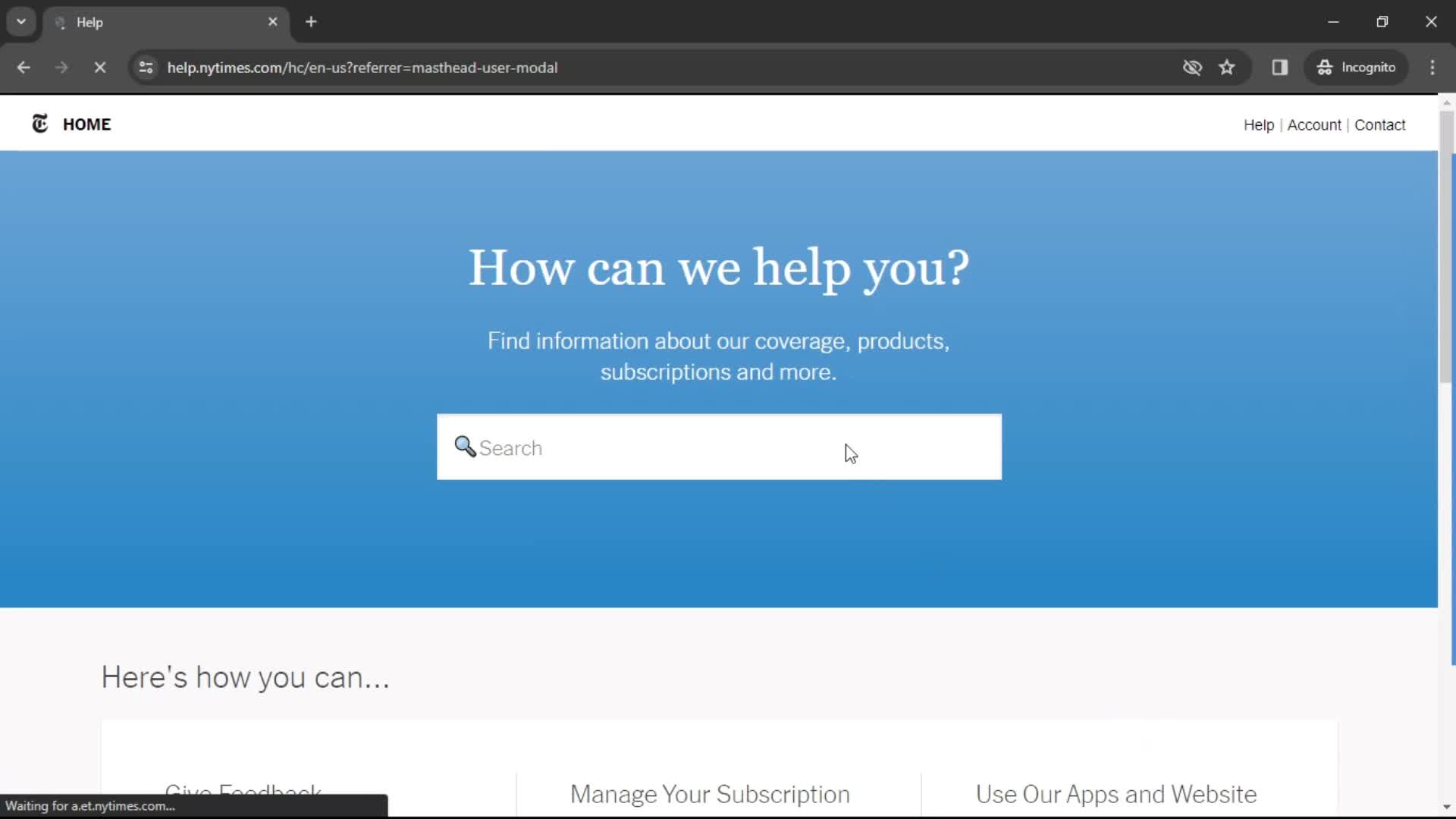Enable reader view toggle in address bar
The image size is (1456, 819).
point(1281,67)
